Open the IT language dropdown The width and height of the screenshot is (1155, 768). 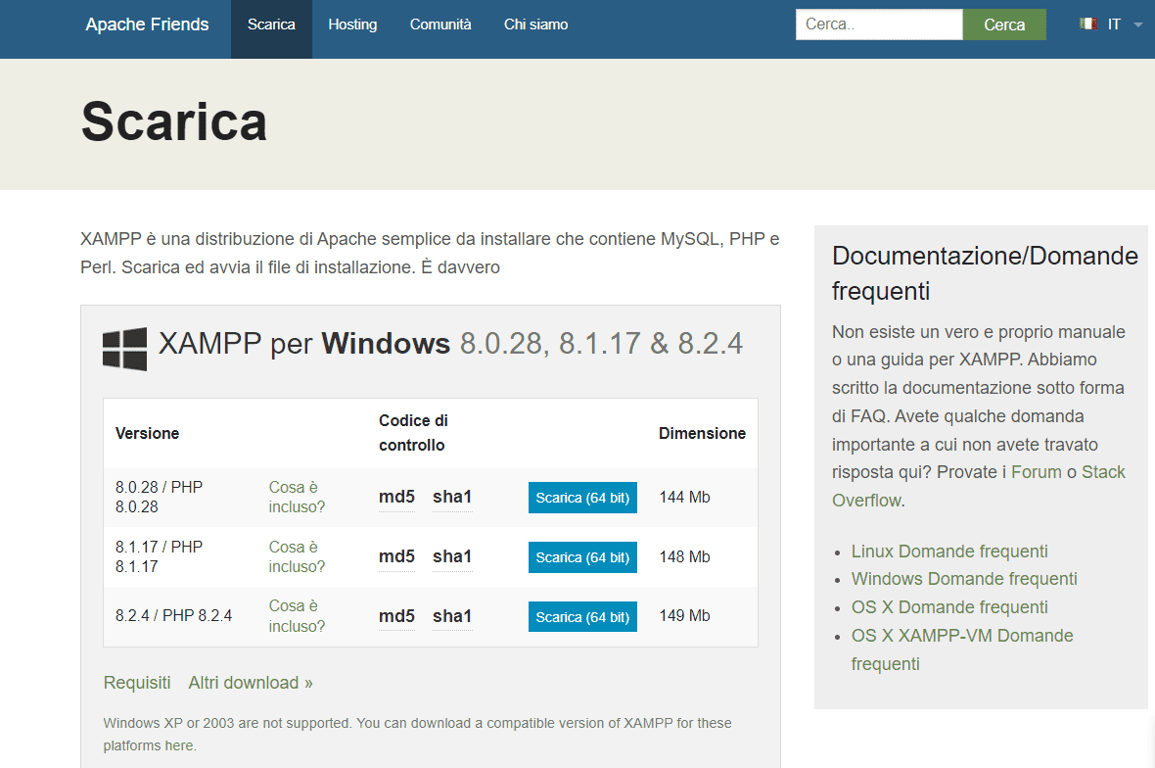[1115, 24]
